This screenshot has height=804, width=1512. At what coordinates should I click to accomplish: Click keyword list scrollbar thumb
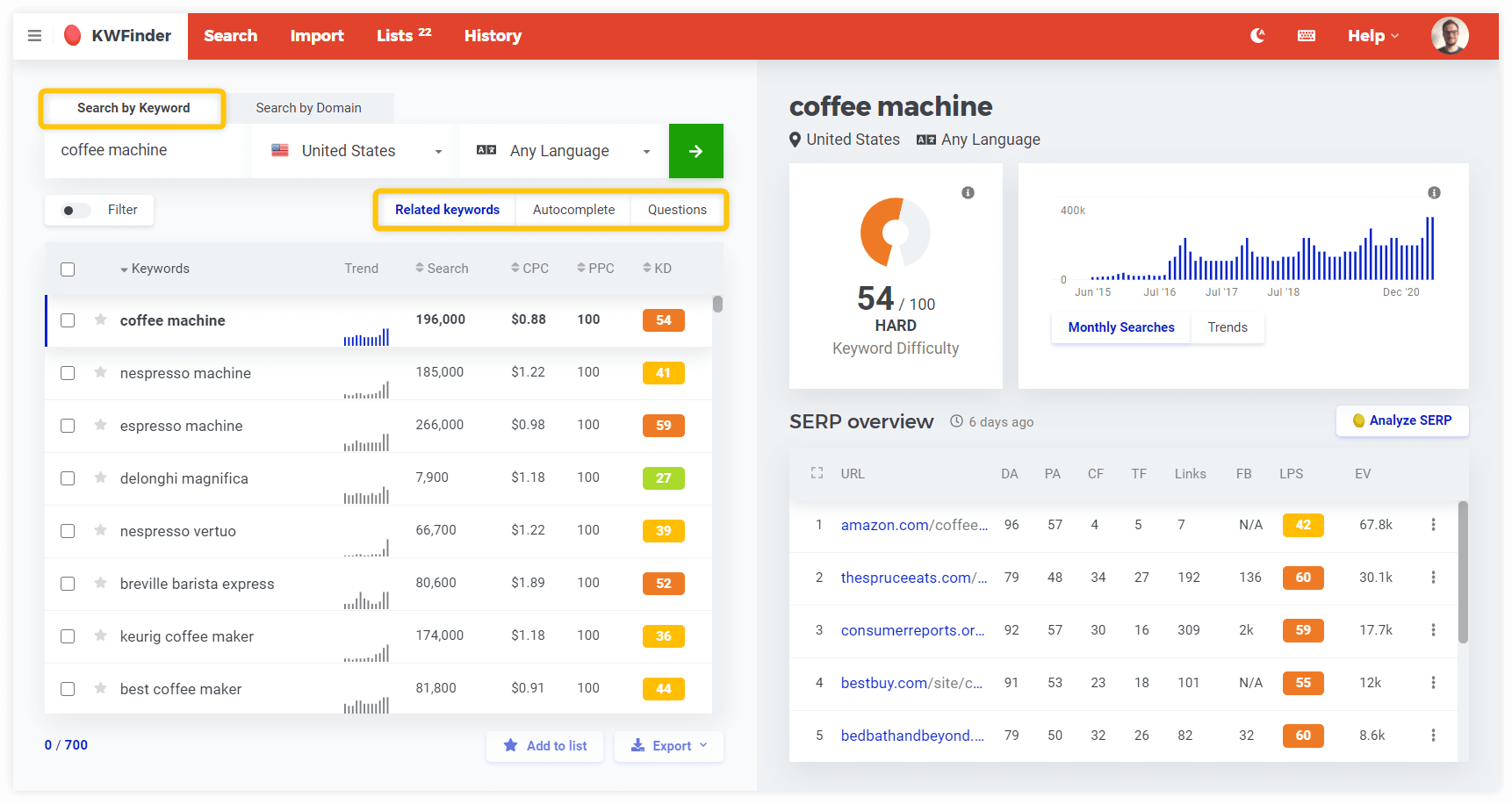point(717,304)
